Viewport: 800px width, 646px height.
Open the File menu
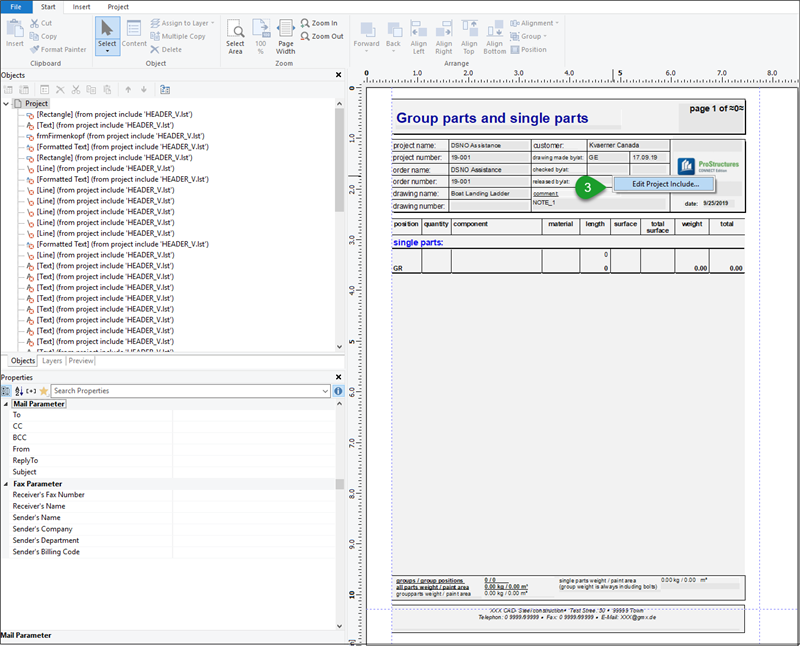16,6
